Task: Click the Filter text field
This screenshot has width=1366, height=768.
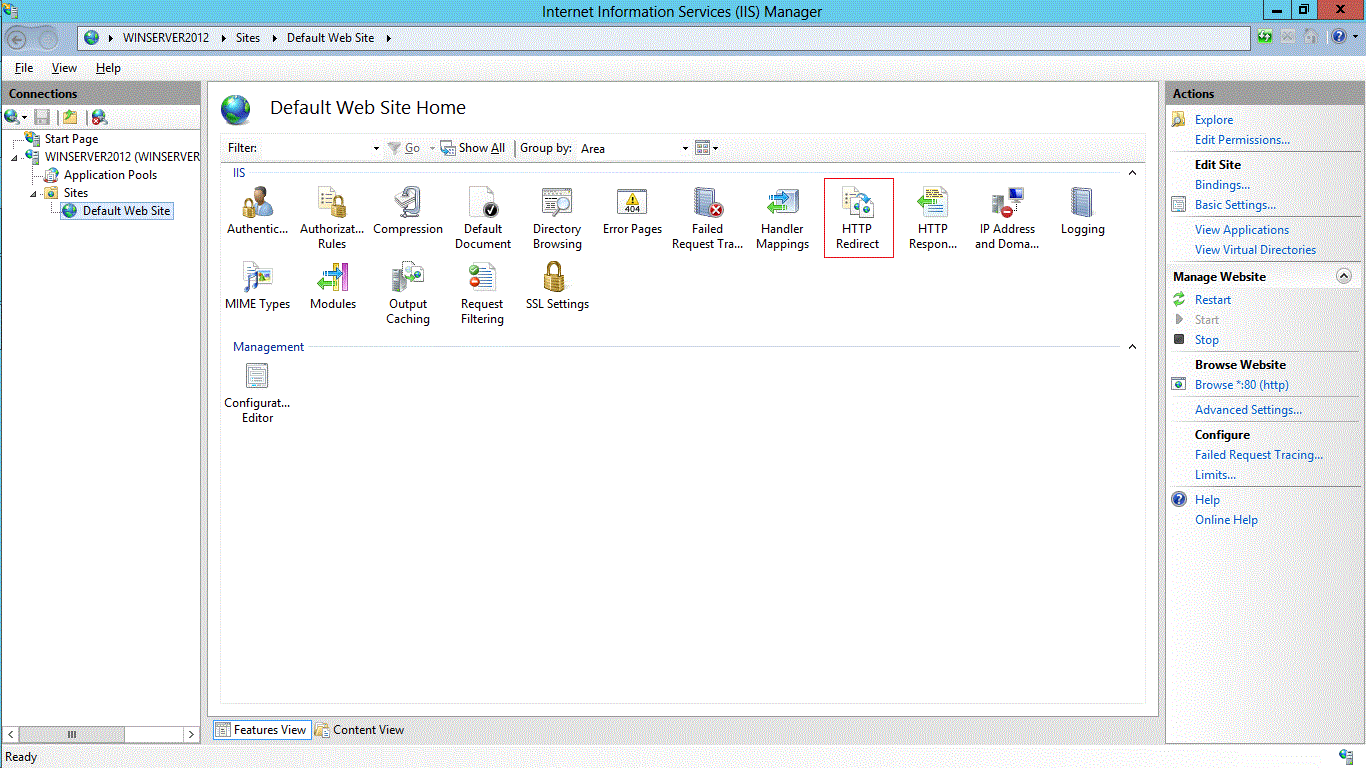Action: (315, 148)
